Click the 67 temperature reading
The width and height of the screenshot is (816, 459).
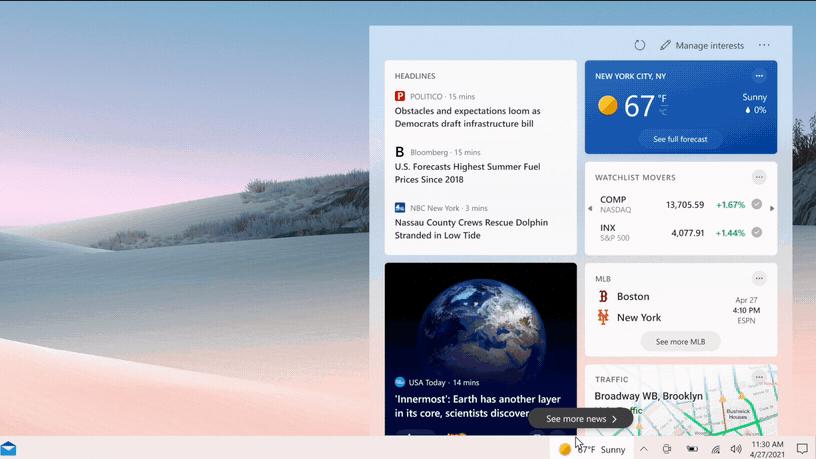click(x=639, y=106)
